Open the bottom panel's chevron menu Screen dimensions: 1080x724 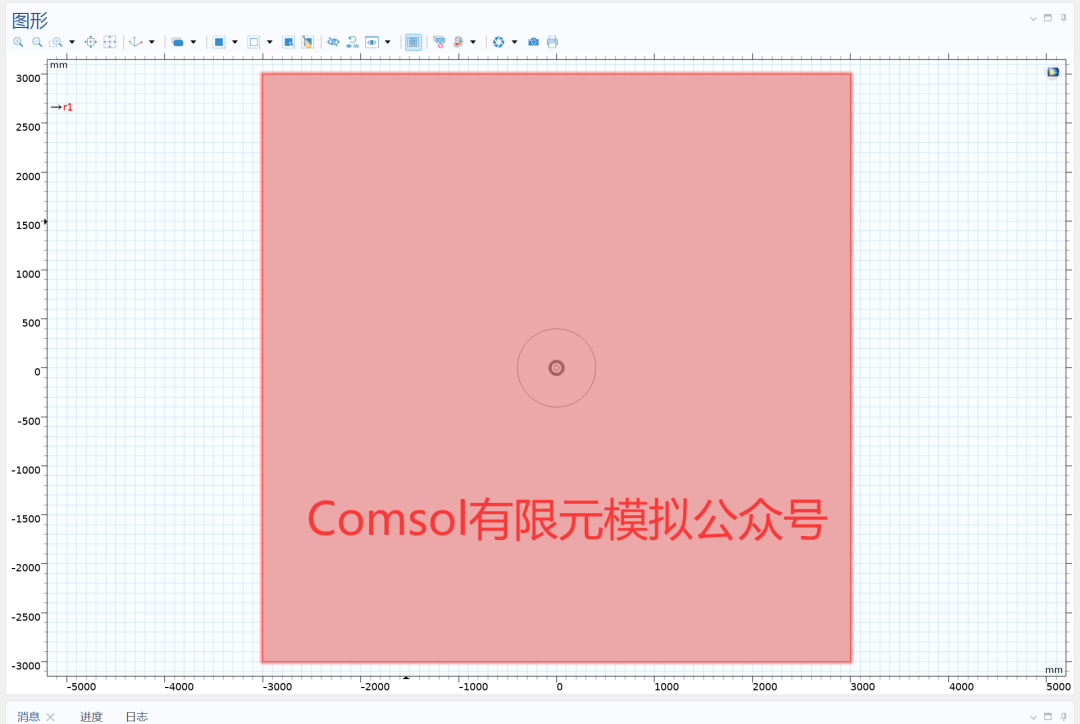point(1033,717)
